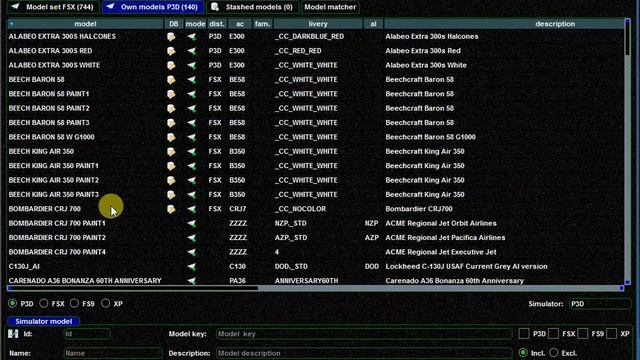The height and width of the screenshot is (360, 640).
Task: Sort by the fam. column header
Action: point(262,24)
